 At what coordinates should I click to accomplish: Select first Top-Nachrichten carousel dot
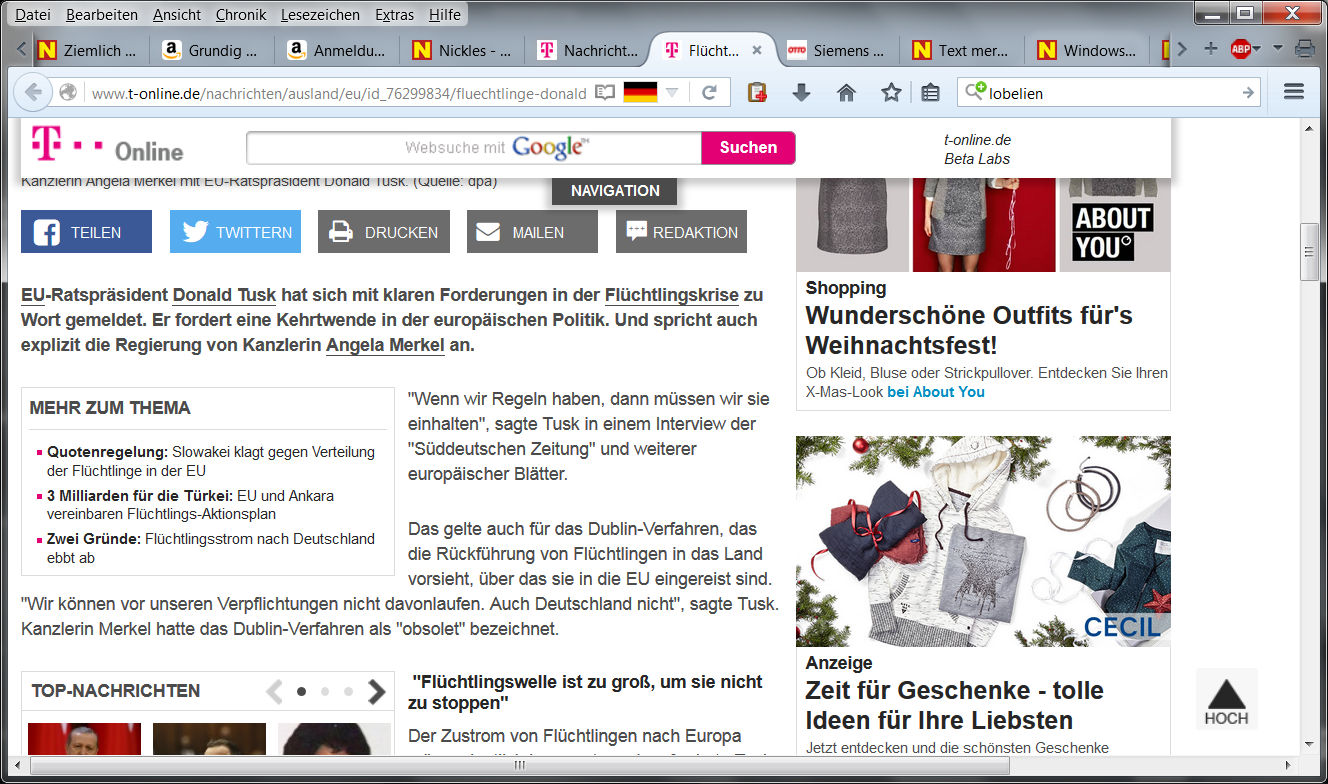(x=301, y=691)
